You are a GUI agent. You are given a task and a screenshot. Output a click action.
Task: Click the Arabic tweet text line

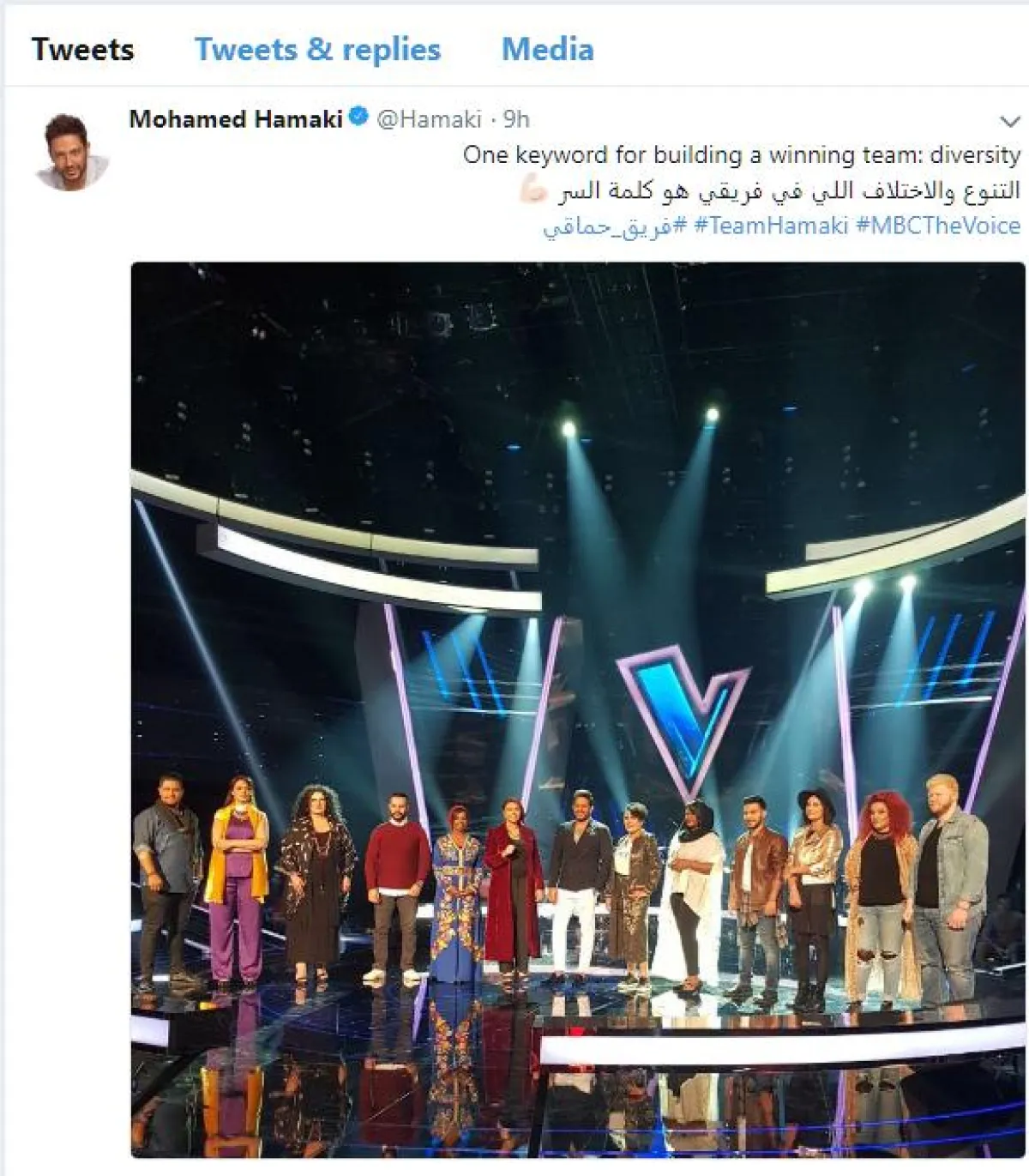[x=789, y=190]
